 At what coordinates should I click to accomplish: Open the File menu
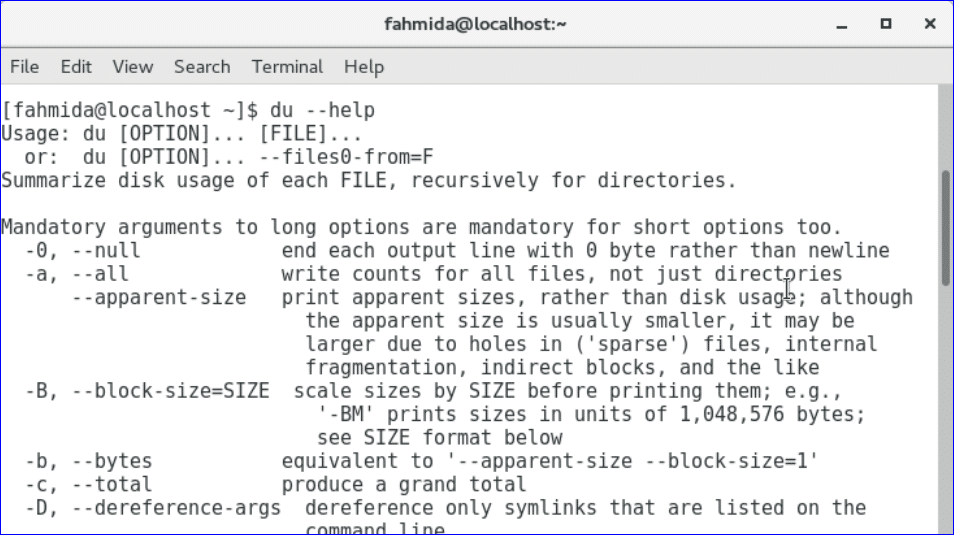(x=24, y=67)
